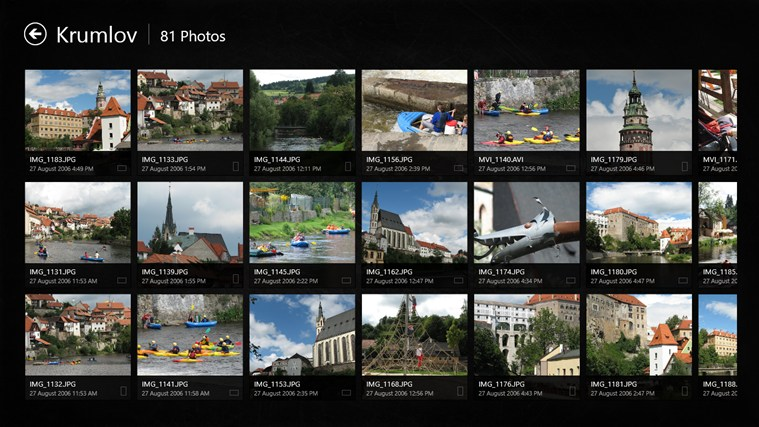Click the portrait icon on IMG_1132.JPG tile
This screenshot has width=759, height=427.
tap(123, 391)
